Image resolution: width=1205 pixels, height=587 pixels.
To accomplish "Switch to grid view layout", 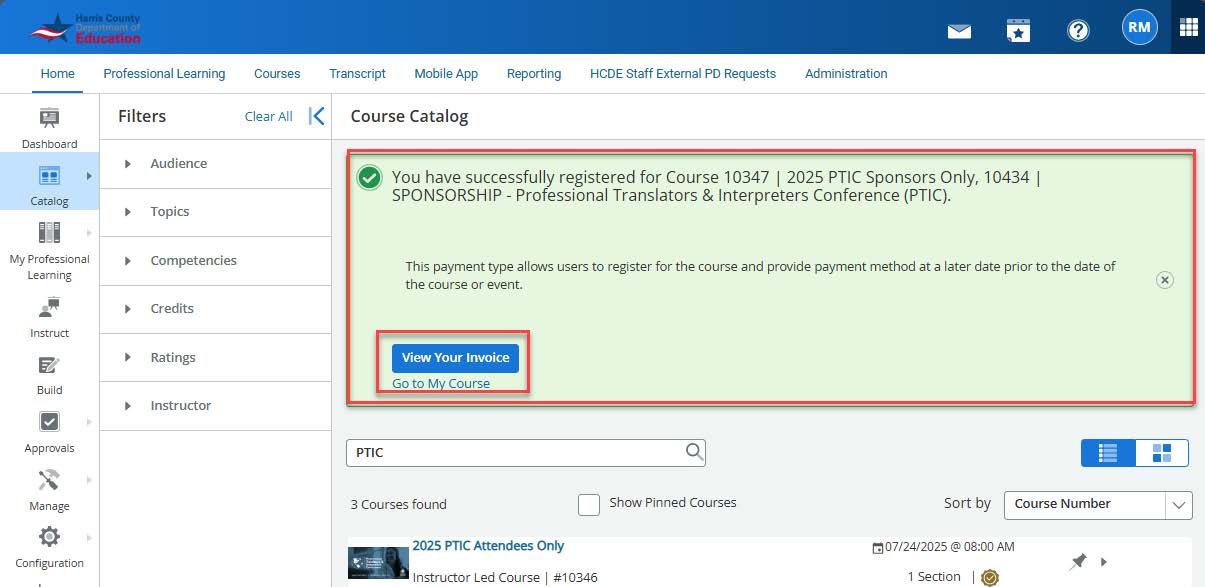I will (x=1162, y=453).
